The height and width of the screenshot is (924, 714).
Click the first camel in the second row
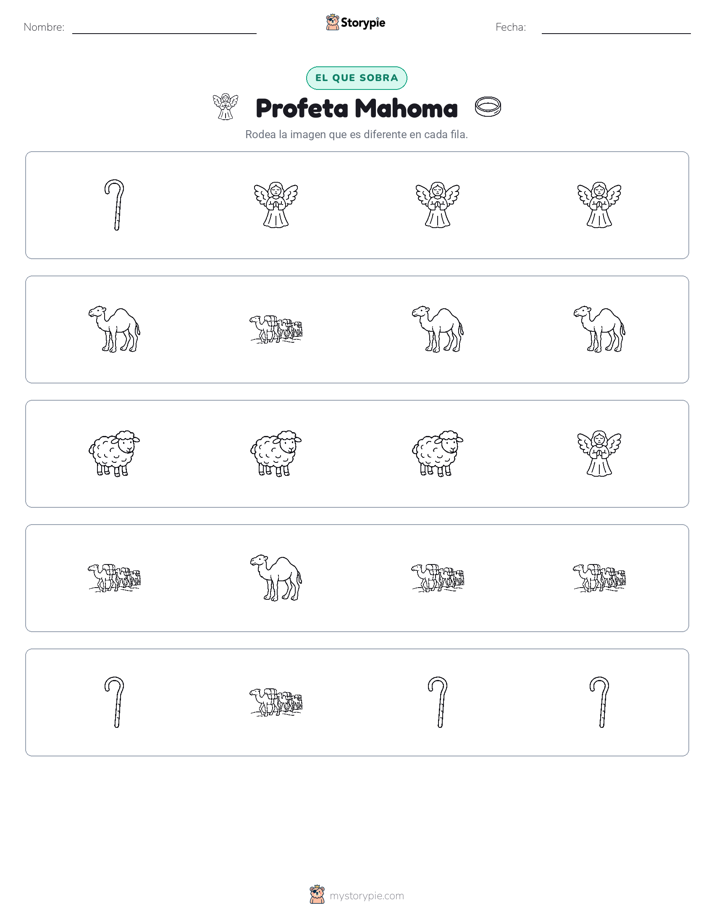(x=114, y=329)
